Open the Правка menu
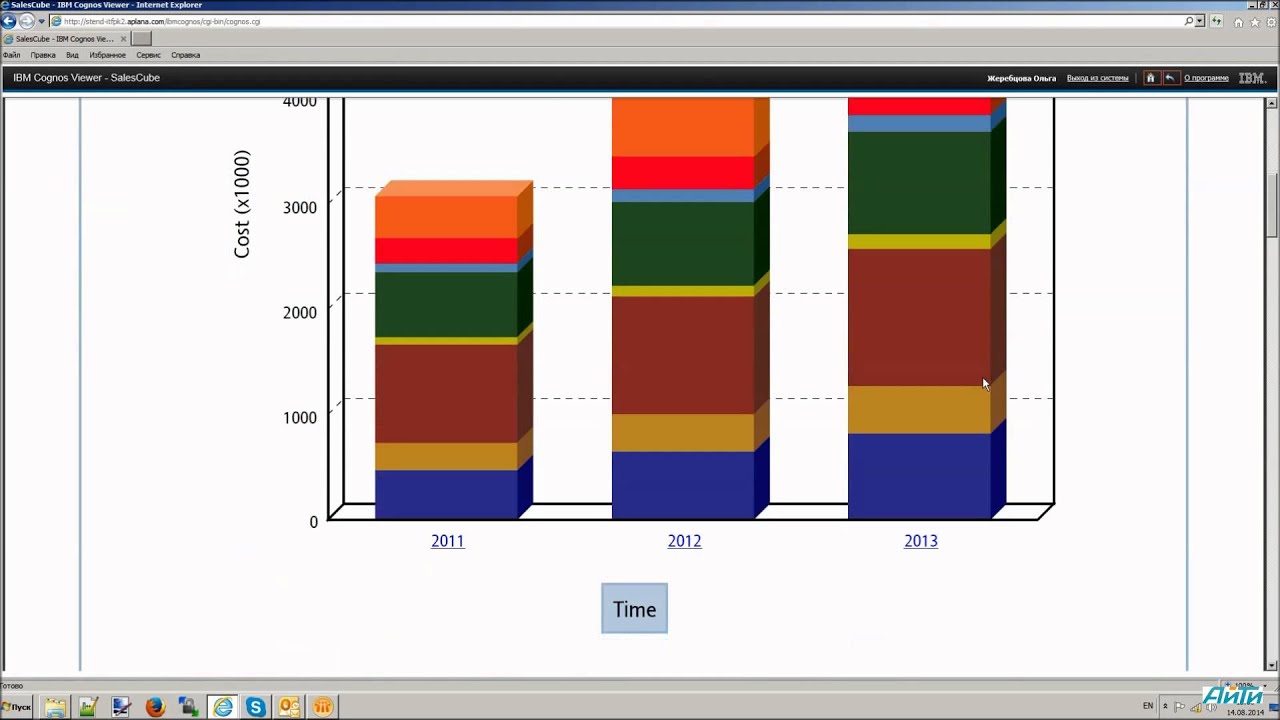The width and height of the screenshot is (1280, 720). [x=43, y=55]
